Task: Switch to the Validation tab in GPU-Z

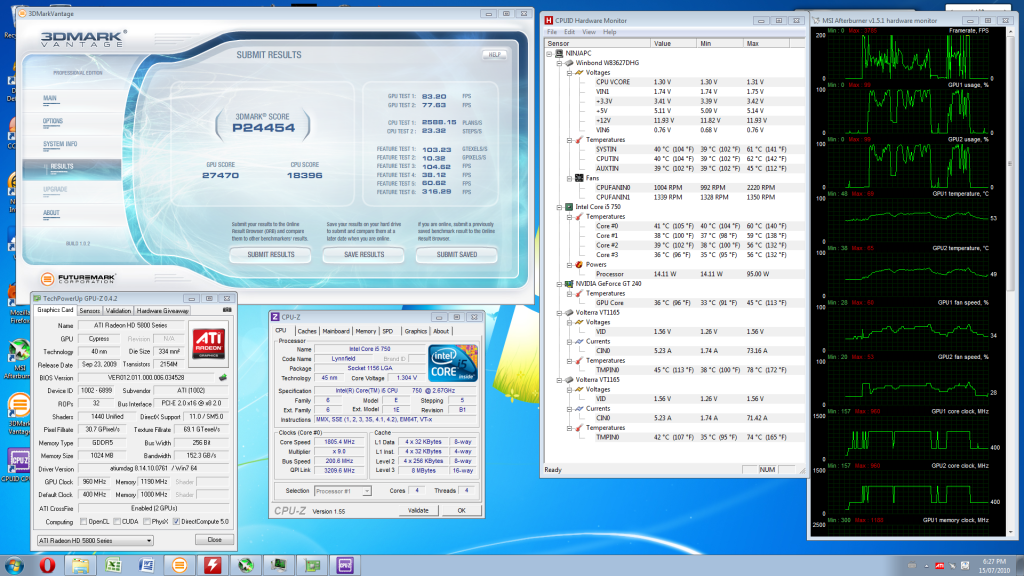Action: click(118, 311)
